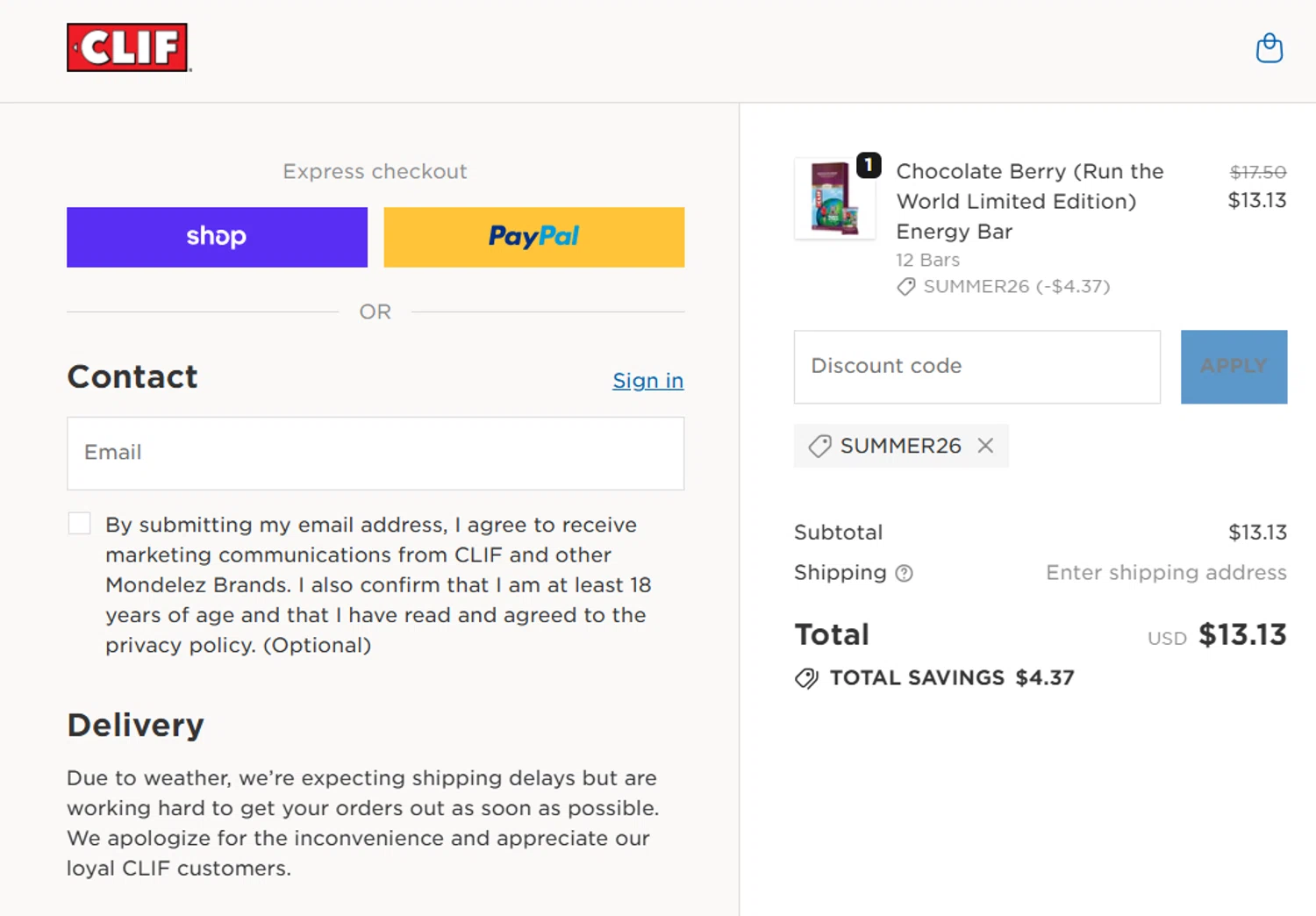This screenshot has width=1316, height=916.
Task: Click the Total Savings tag icon
Action: tap(806, 678)
